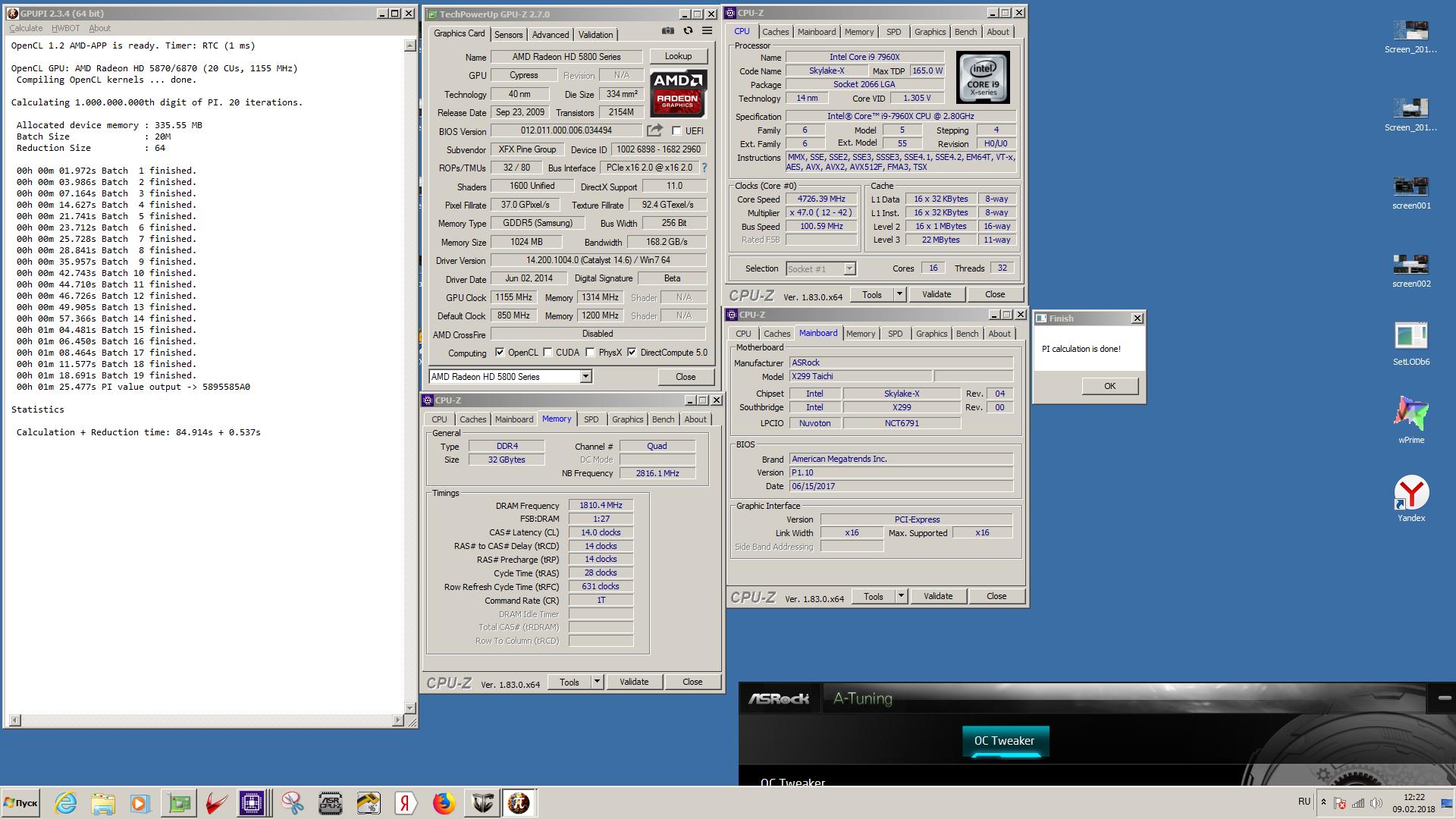
Task: Open Internet Explorer from the taskbar
Action: [66, 803]
